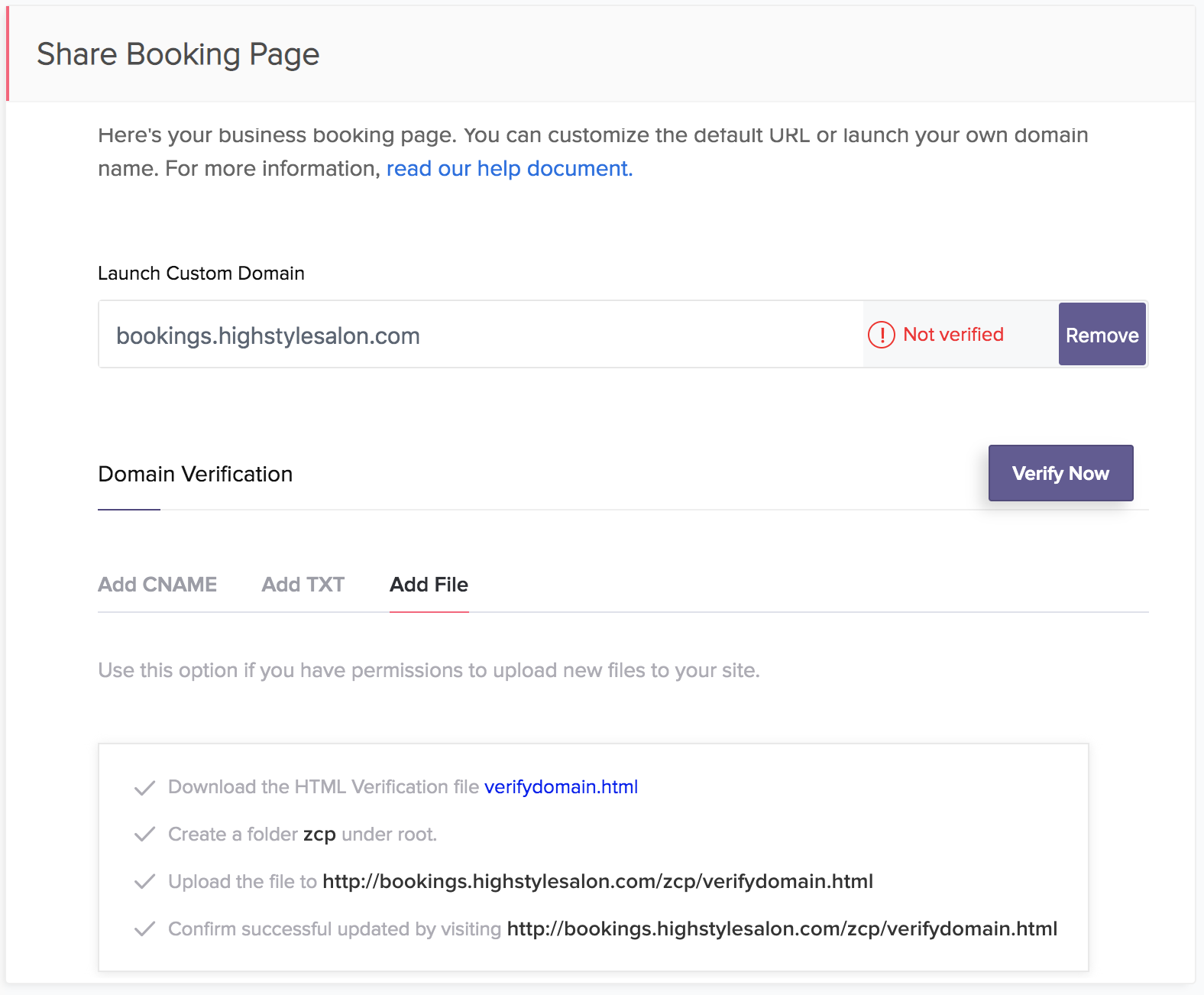
Task: Click the upload destination URL in step three
Action: (x=597, y=882)
